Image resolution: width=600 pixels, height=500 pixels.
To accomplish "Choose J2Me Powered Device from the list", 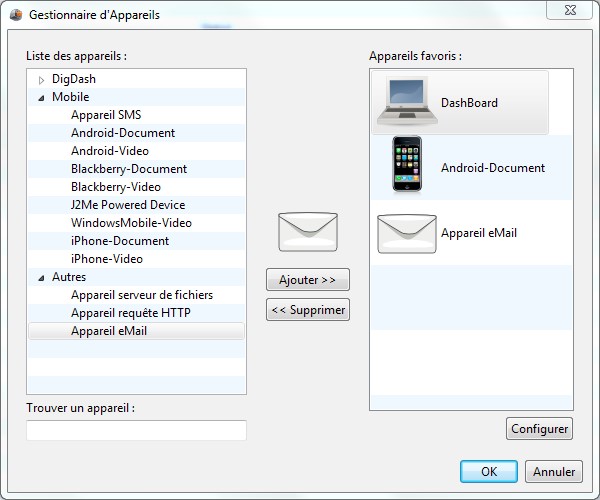I will click(127, 205).
